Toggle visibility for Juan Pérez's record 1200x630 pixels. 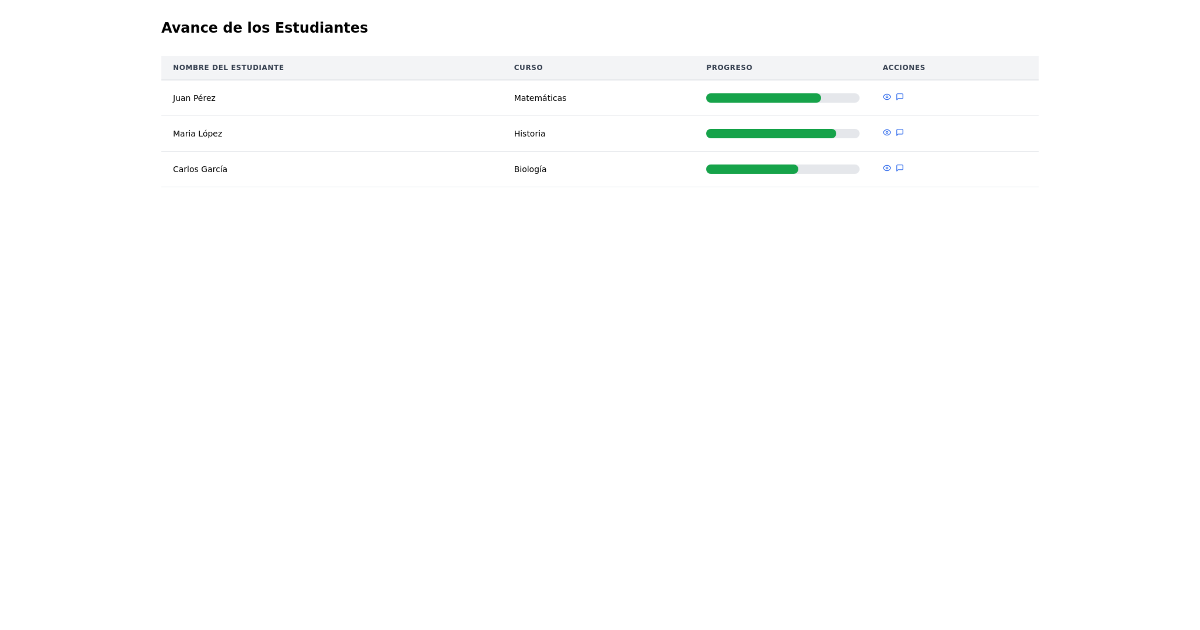point(886,97)
